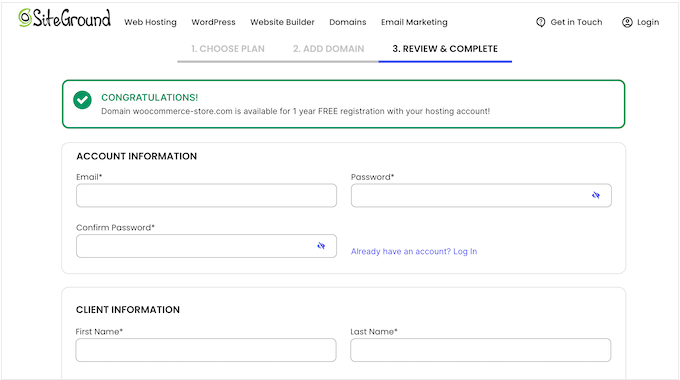The image size is (680, 380).
Task: Open the Website Builder menu
Action: coord(282,22)
